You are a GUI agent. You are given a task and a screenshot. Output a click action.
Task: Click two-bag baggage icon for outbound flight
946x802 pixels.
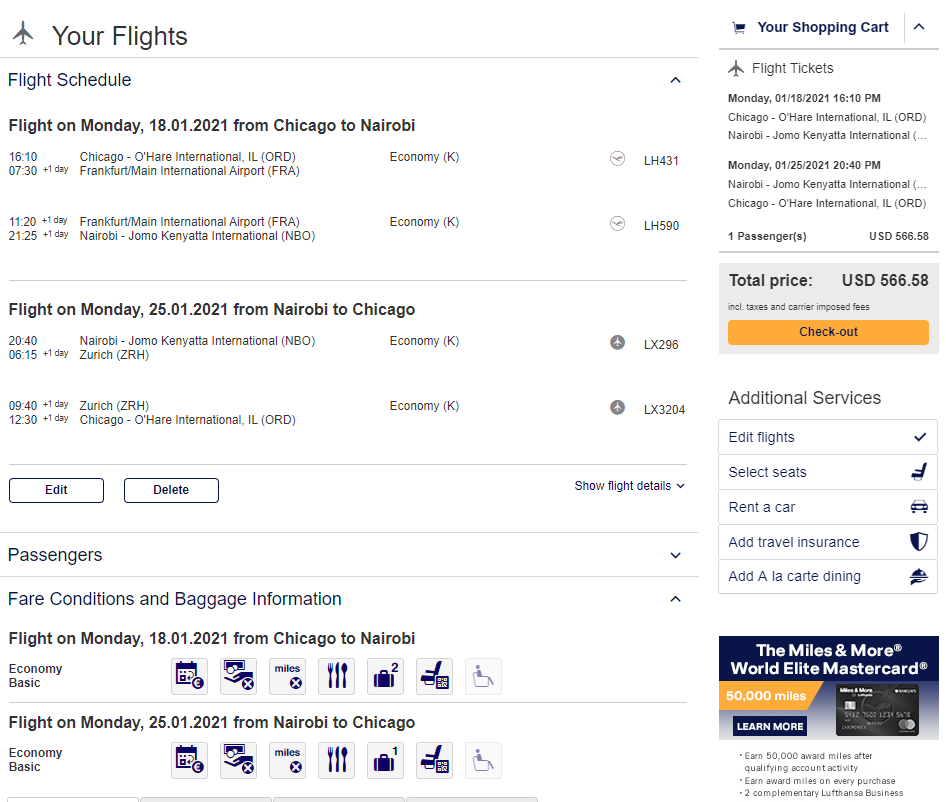(x=386, y=676)
